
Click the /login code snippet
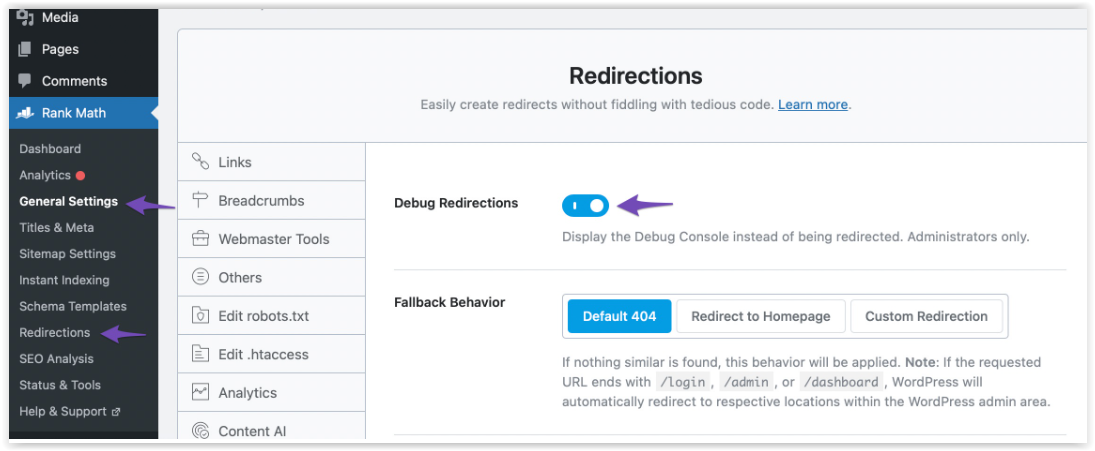coord(684,383)
